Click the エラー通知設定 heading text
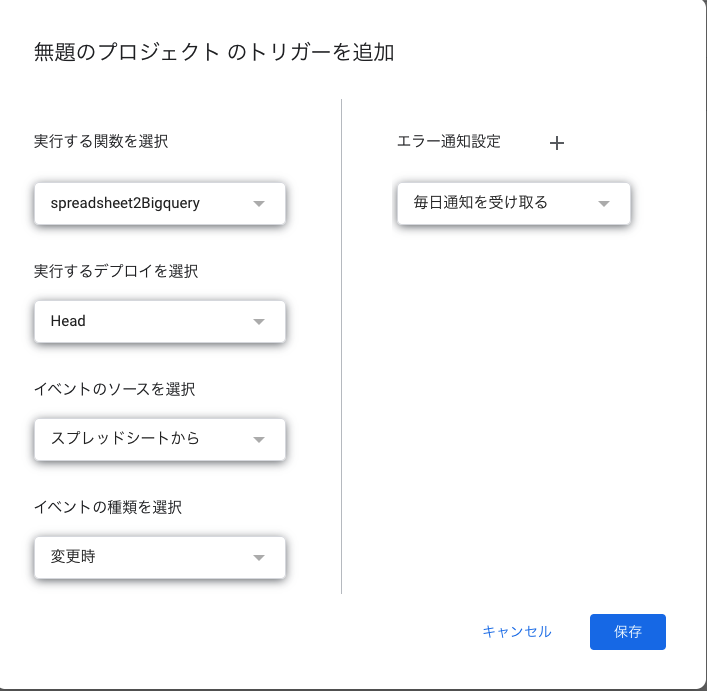 (x=449, y=141)
